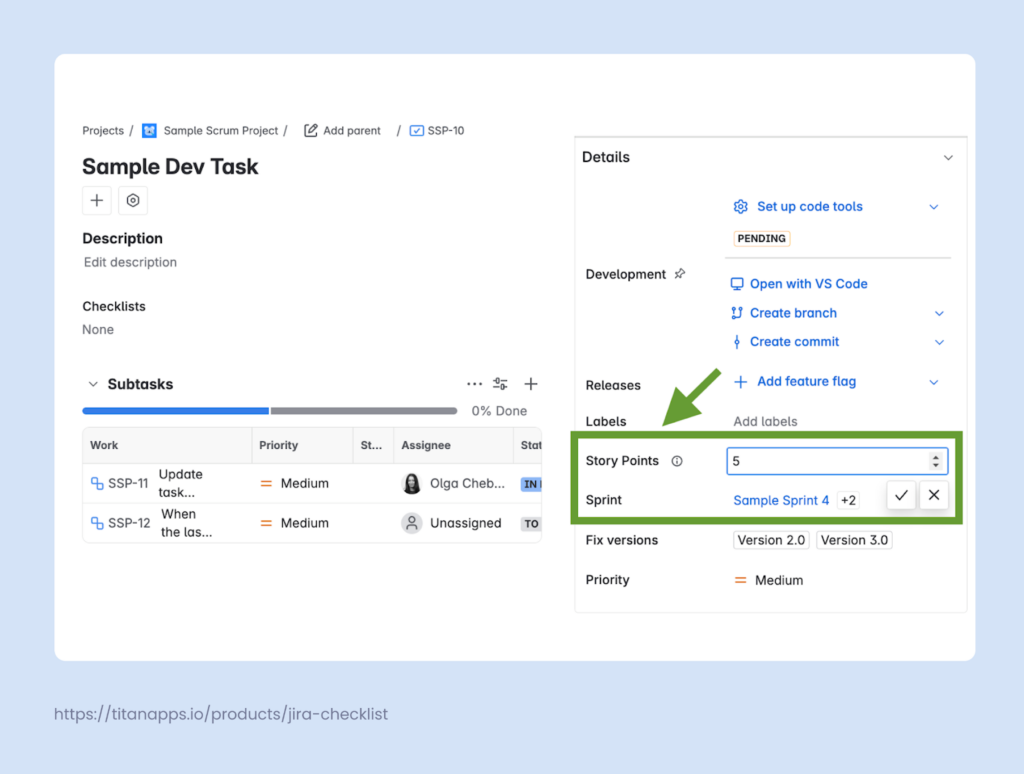Collapse the Subtasks section chevron
The width and height of the screenshot is (1024, 774).
pos(93,384)
